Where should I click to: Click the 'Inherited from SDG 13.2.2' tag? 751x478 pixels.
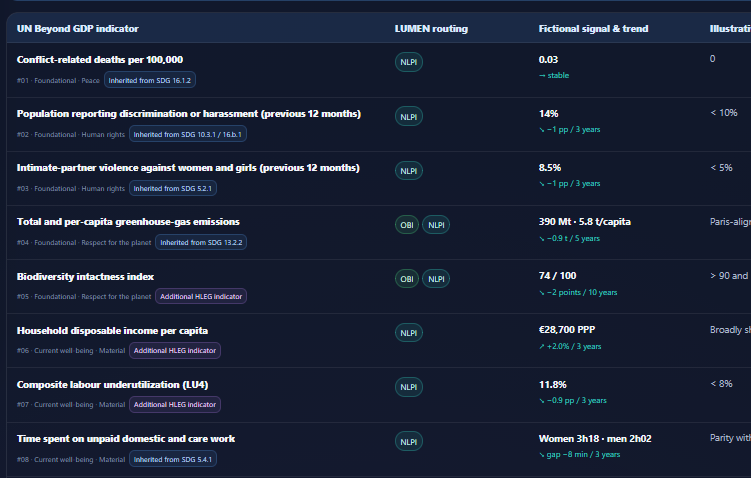pos(201,242)
